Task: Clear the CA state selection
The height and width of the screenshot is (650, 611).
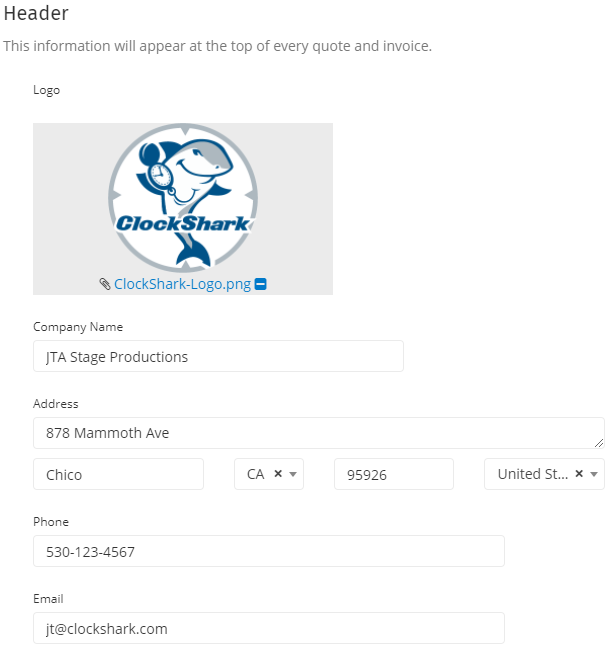Action: tap(278, 473)
